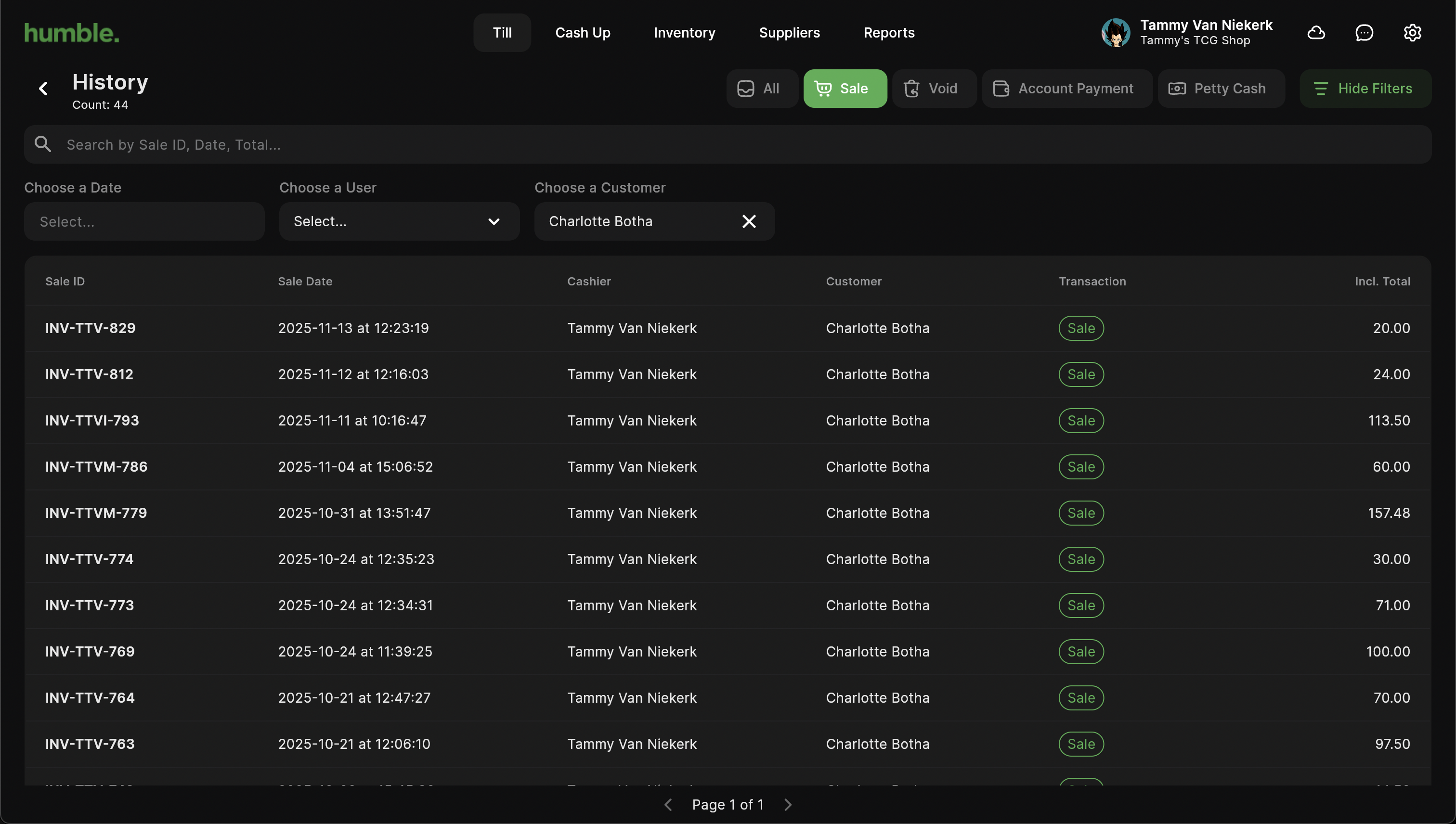Click the back arrow beside History
Viewport: 1456px width, 824px height.
click(x=43, y=88)
